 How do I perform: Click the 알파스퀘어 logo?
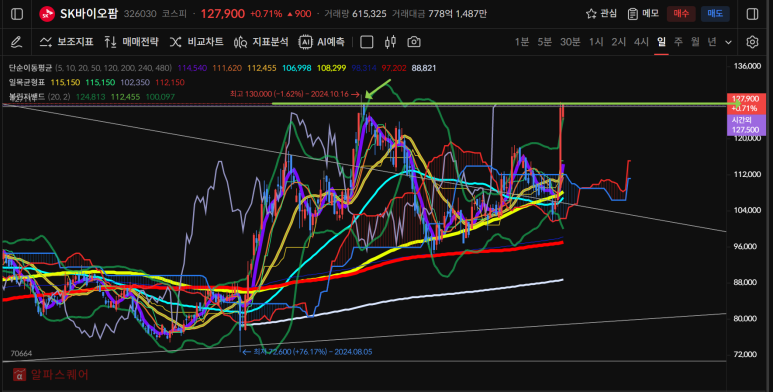coord(51,375)
